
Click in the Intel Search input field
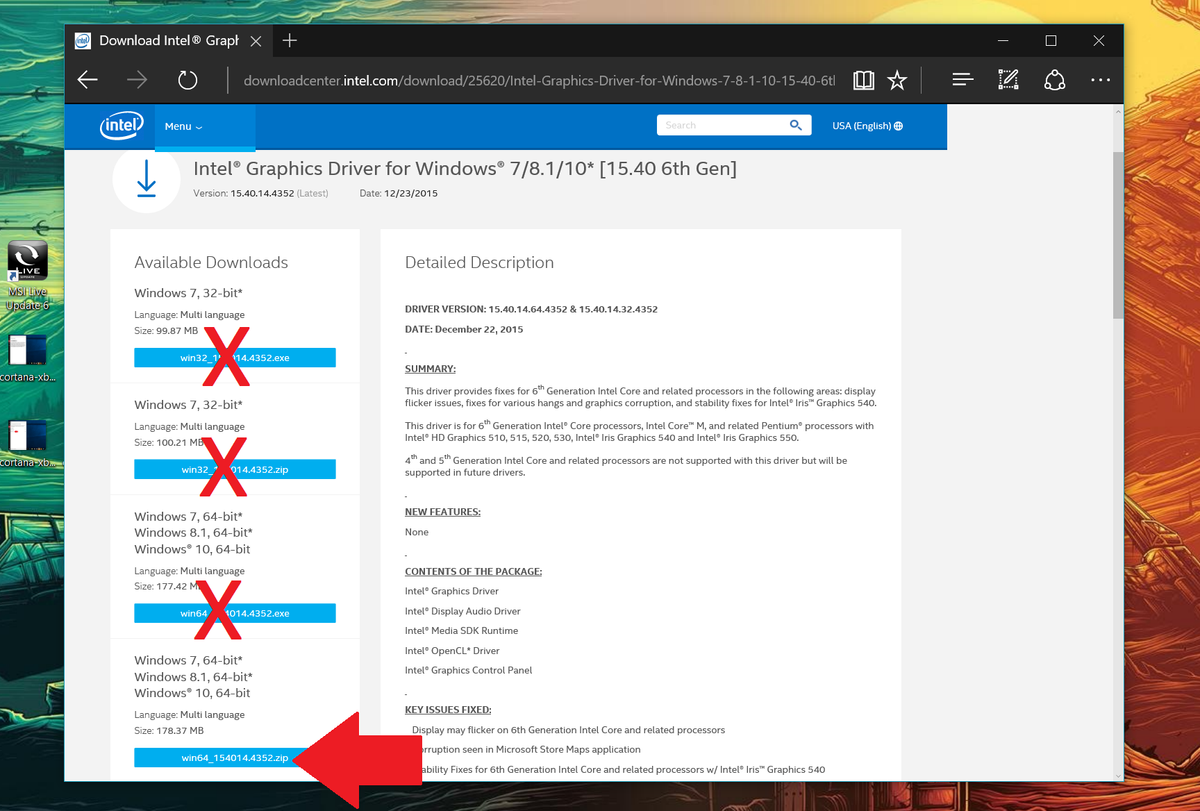(x=720, y=125)
